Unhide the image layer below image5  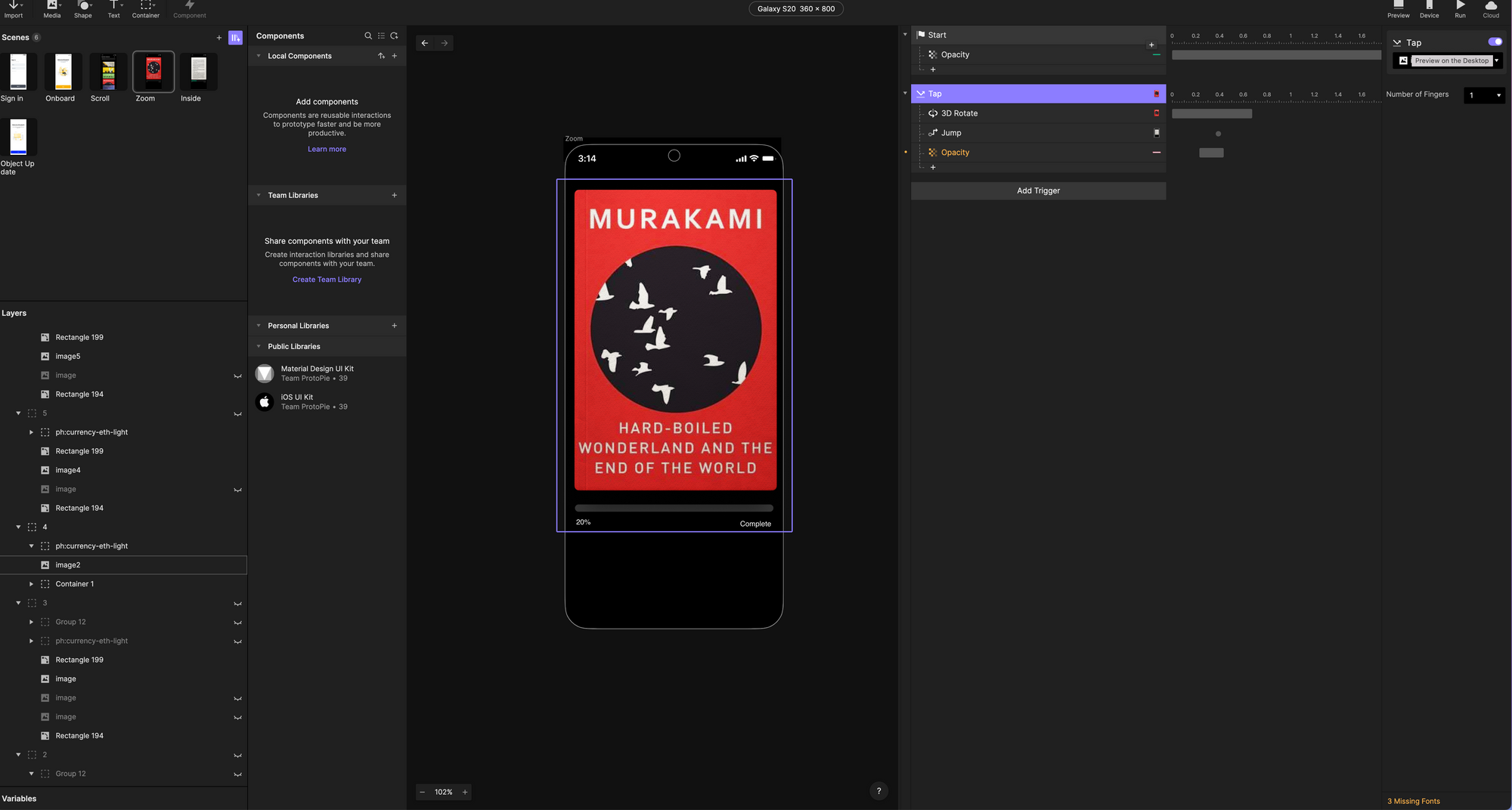coord(237,376)
